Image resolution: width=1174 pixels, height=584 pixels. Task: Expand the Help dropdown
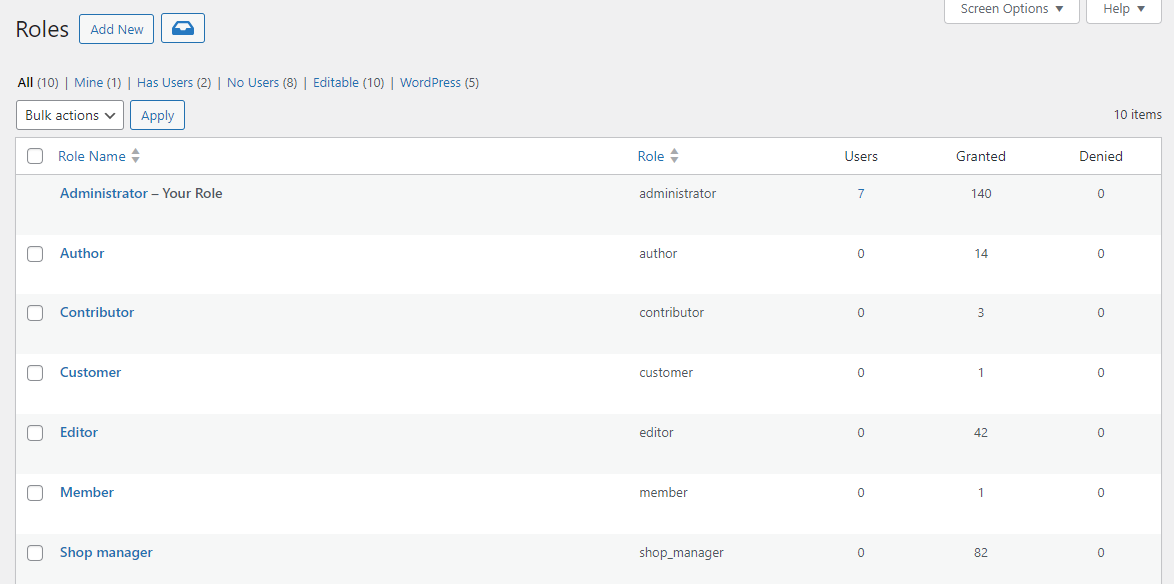(1122, 9)
